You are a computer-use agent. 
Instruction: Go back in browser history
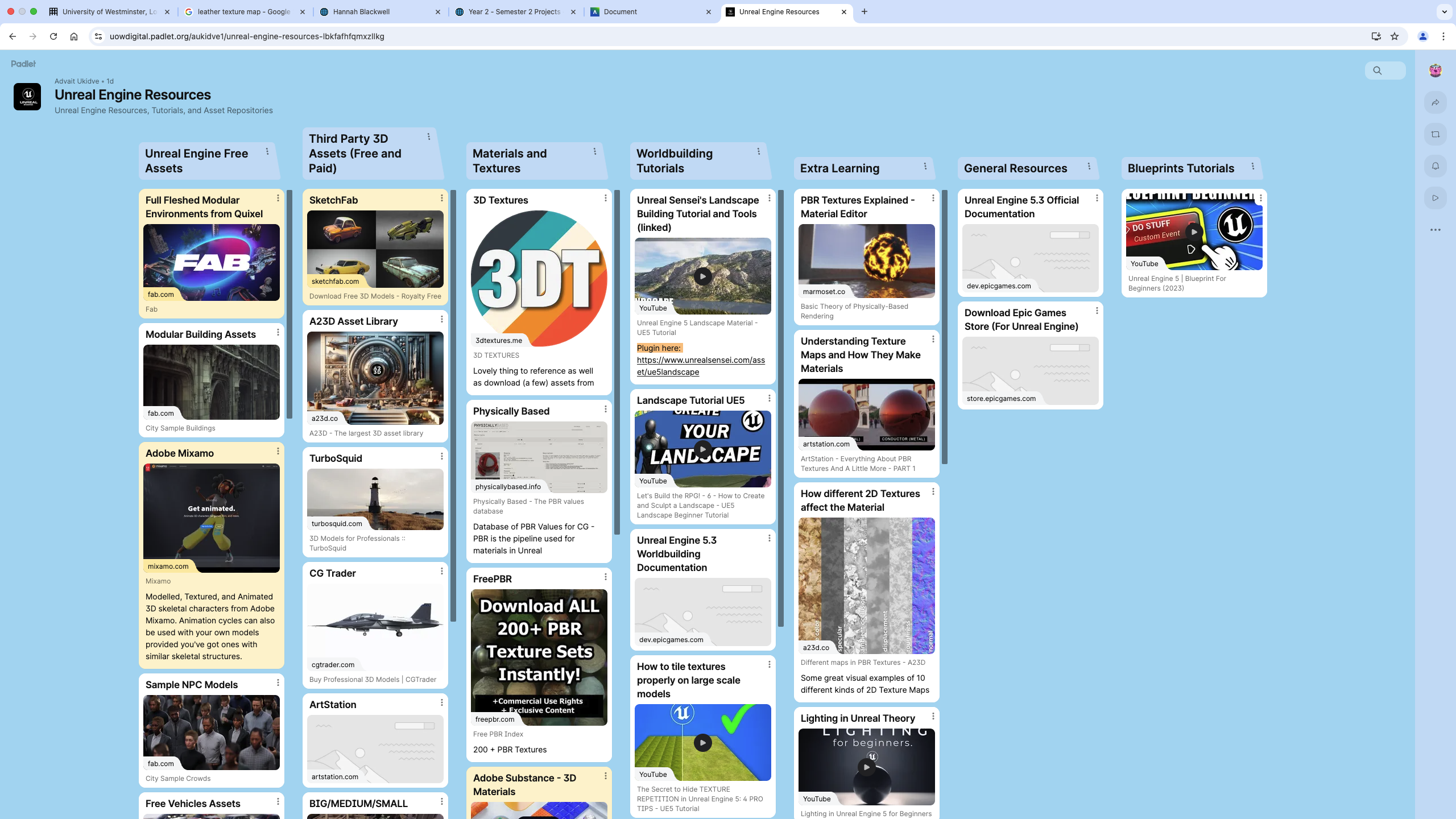[x=13, y=36]
